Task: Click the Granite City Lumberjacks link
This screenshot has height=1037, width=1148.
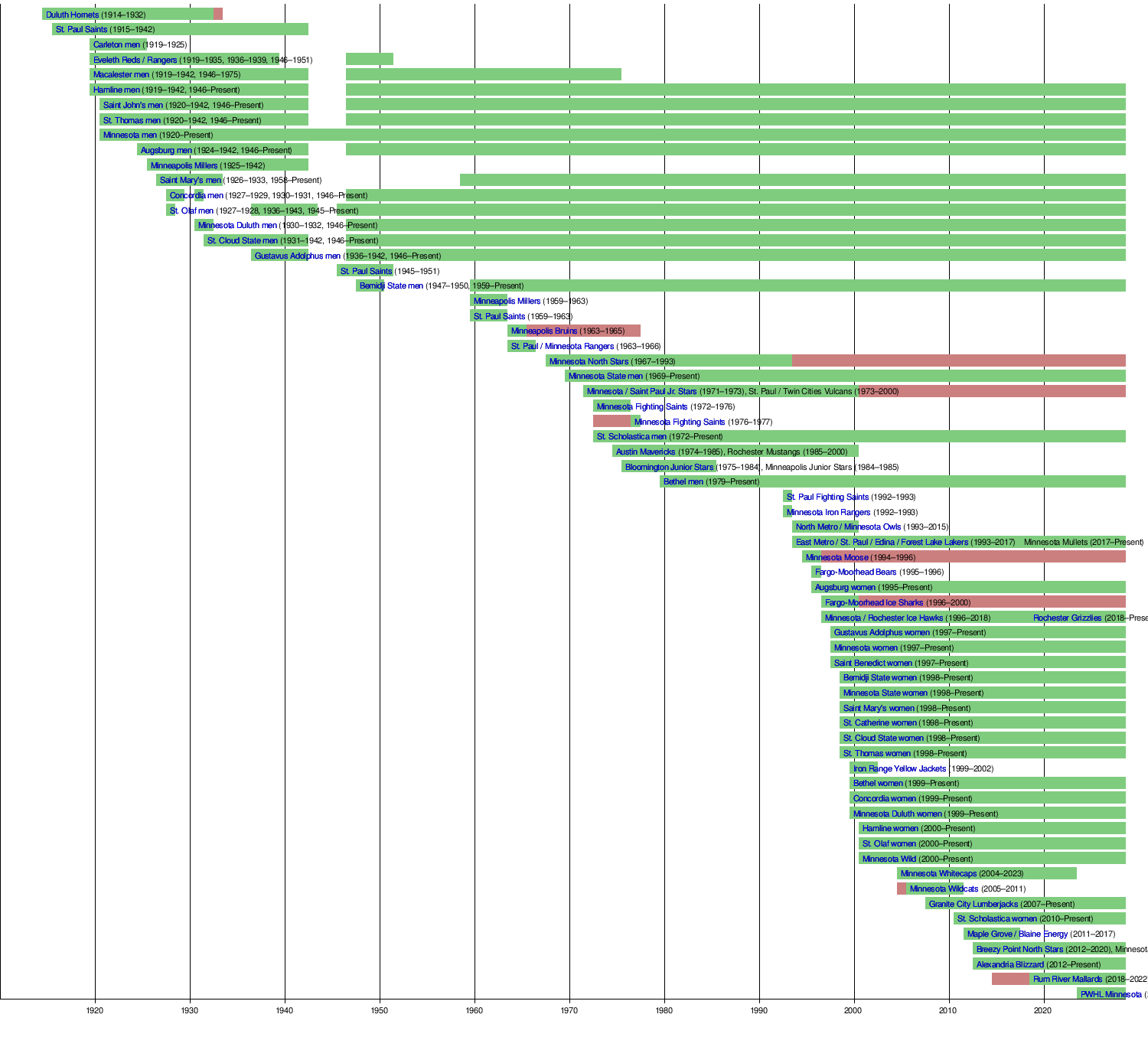Action: [974, 904]
